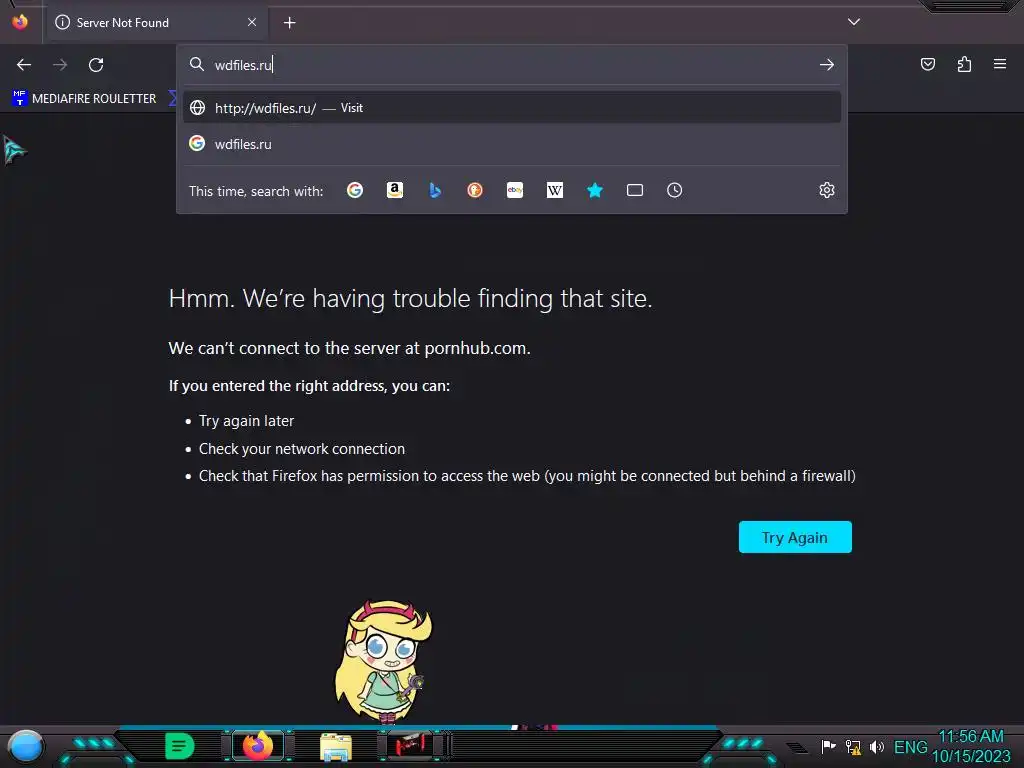Click the ENG language indicator
Screen dimensions: 1024x768
click(x=910, y=746)
